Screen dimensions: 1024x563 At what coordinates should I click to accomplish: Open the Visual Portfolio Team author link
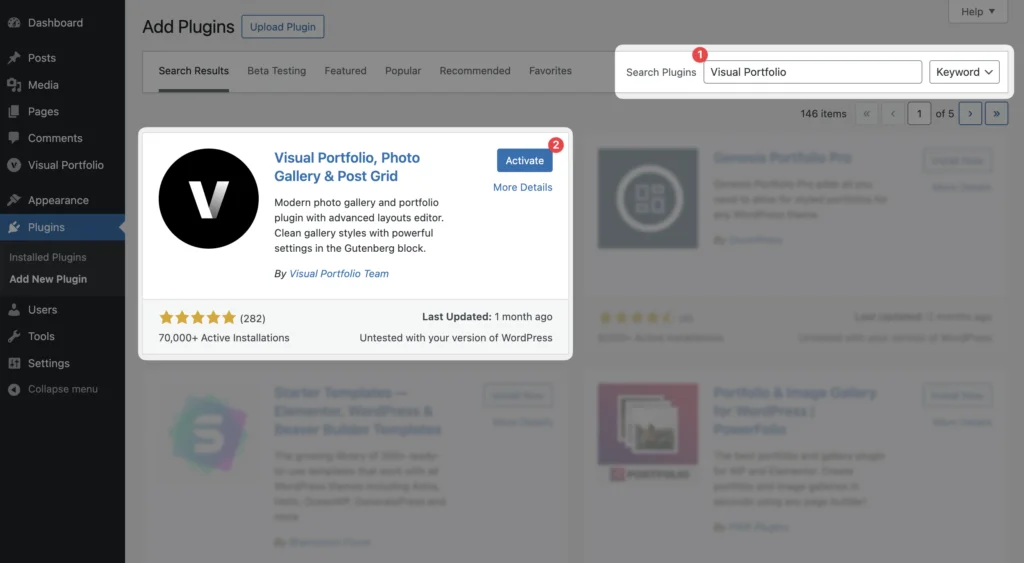(x=339, y=274)
